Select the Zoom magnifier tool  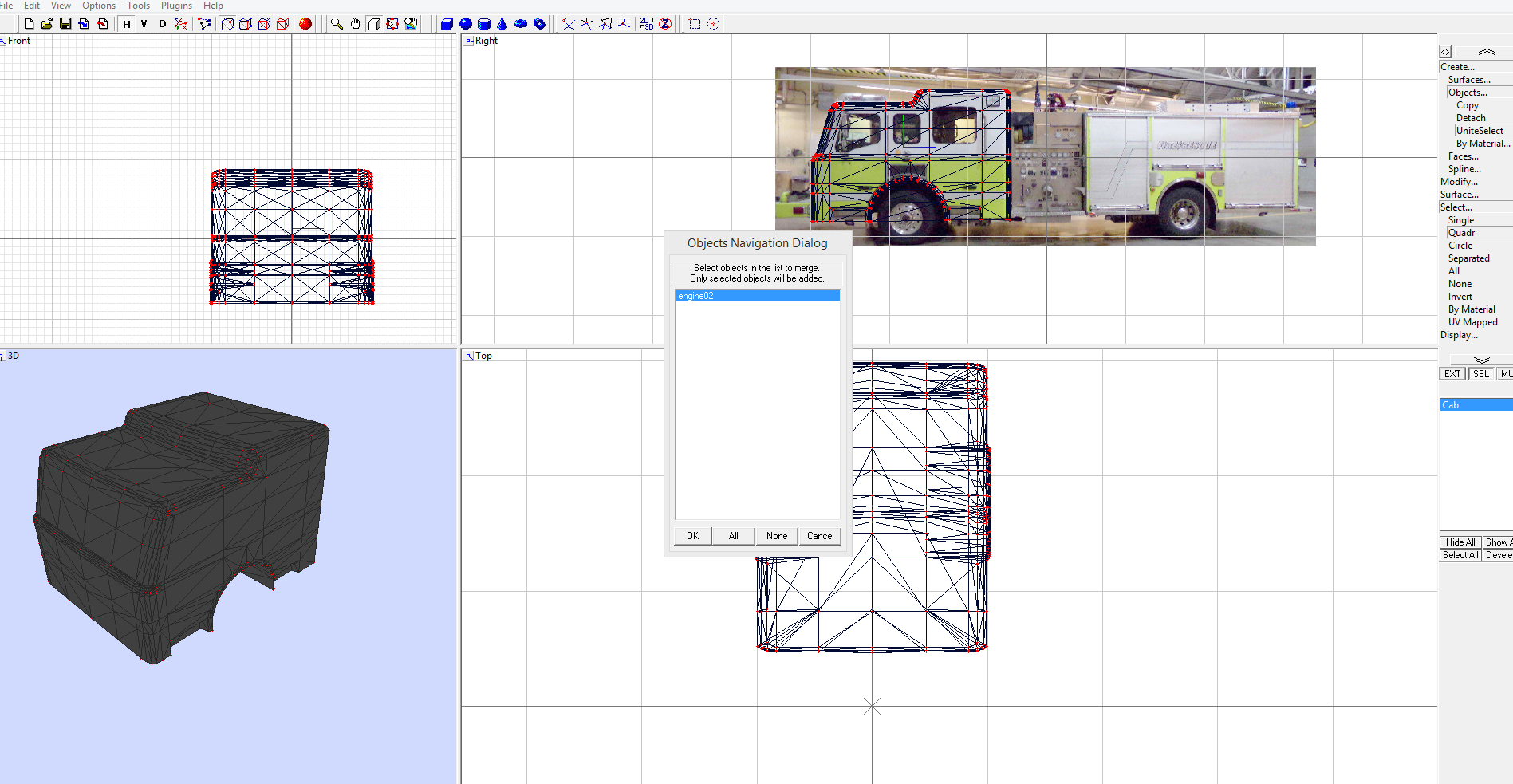[336, 23]
